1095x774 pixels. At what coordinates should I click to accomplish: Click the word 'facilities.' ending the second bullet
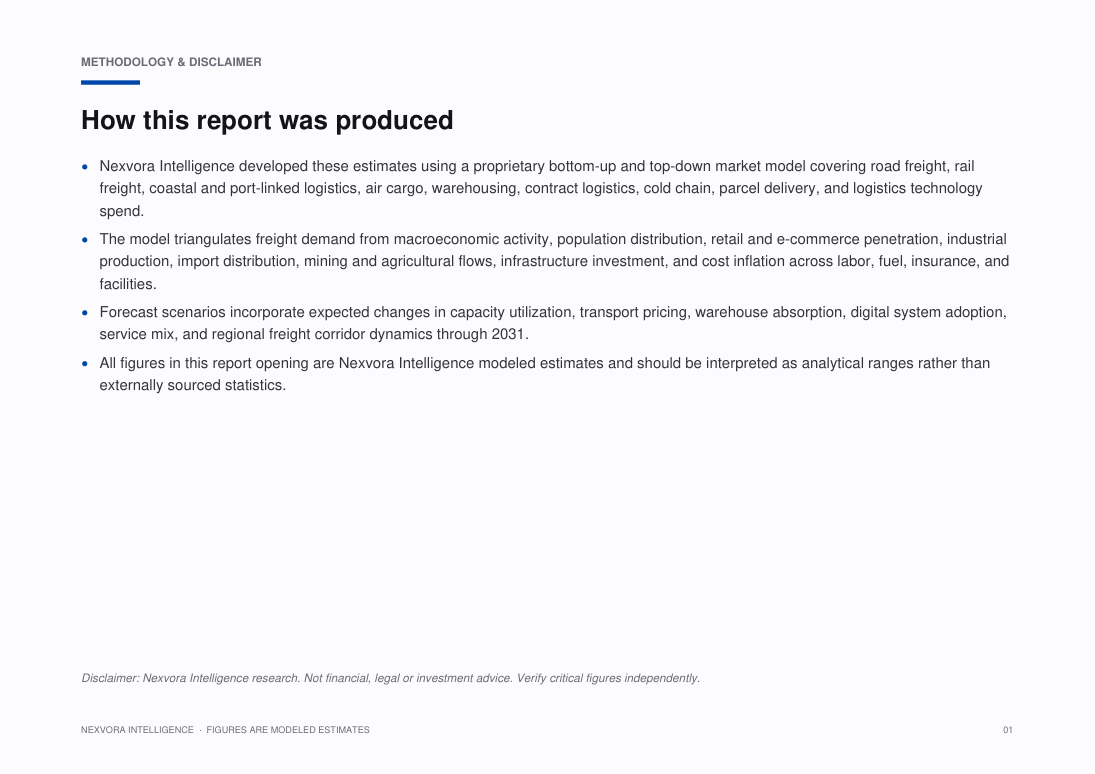point(128,284)
